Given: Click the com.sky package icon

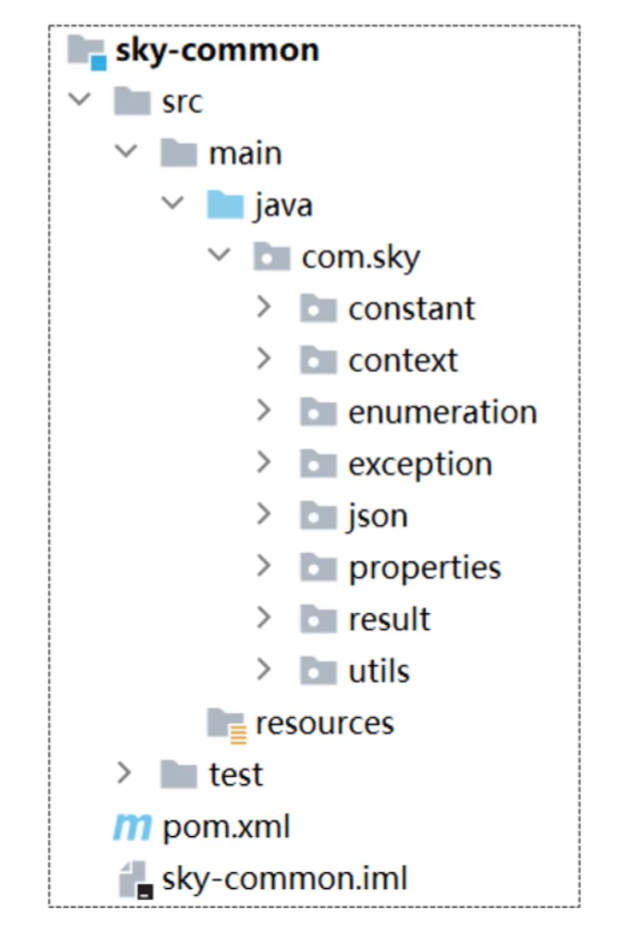Looking at the screenshot, I should click(x=272, y=257).
